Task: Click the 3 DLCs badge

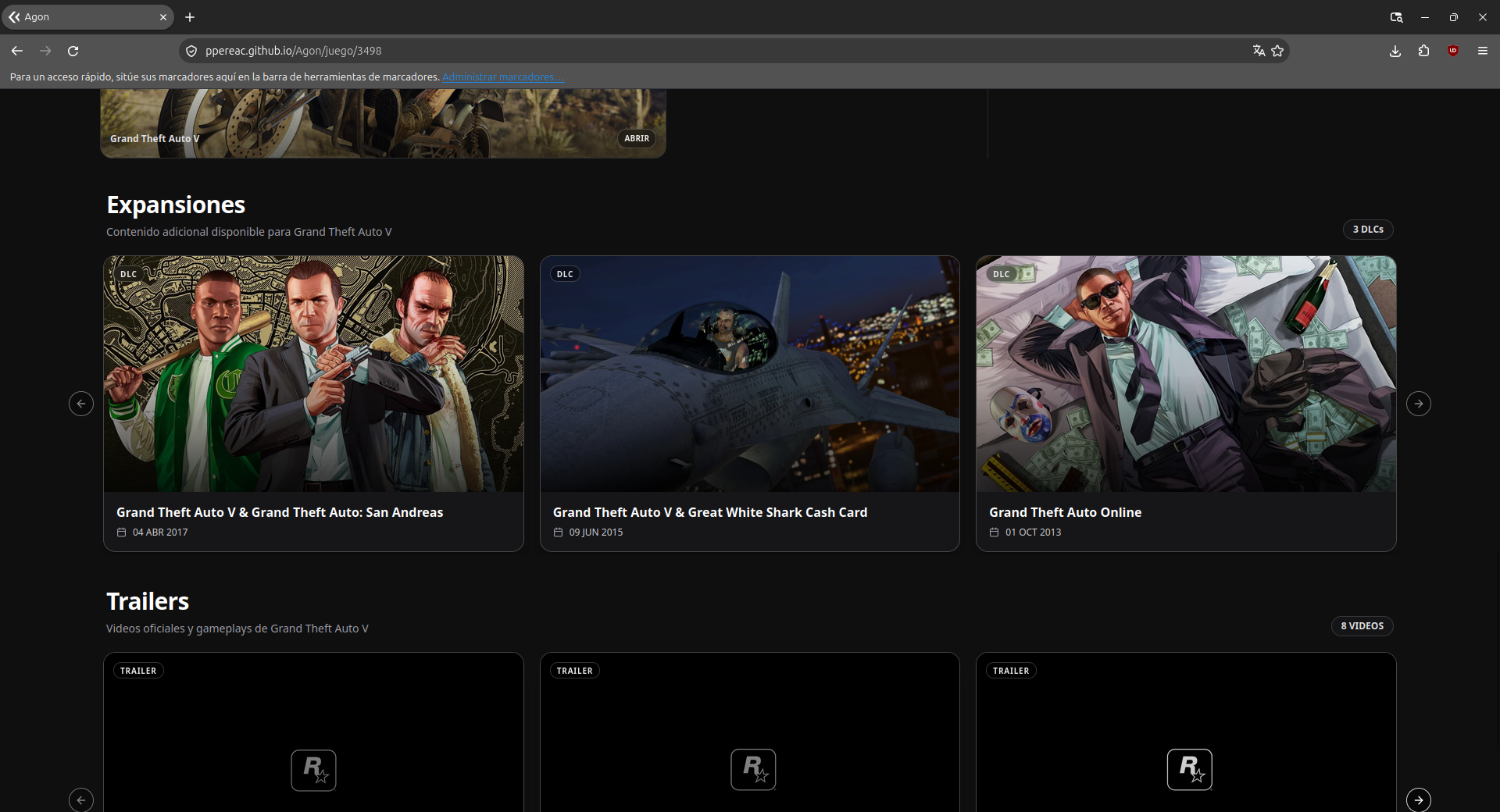Action: click(1368, 230)
